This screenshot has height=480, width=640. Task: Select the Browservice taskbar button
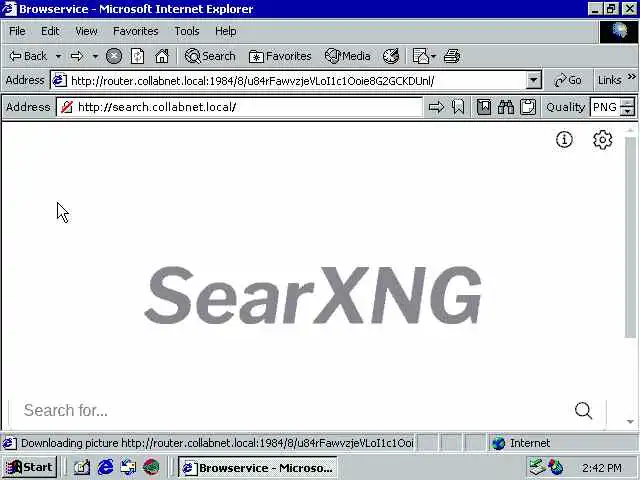[258, 467]
